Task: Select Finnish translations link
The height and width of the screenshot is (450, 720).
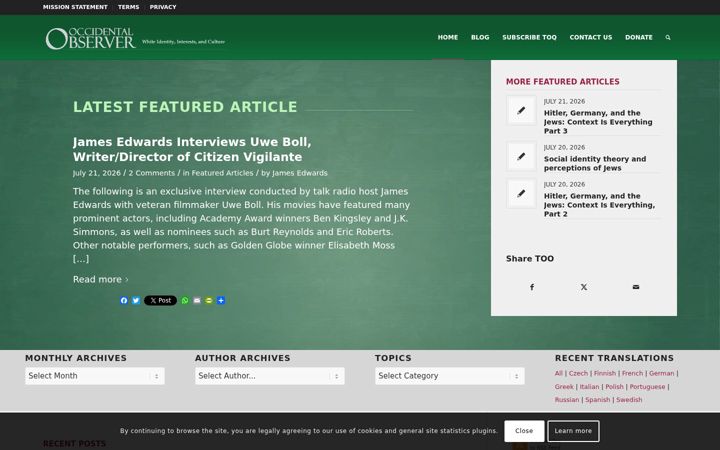Action: pyautogui.click(x=605, y=373)
